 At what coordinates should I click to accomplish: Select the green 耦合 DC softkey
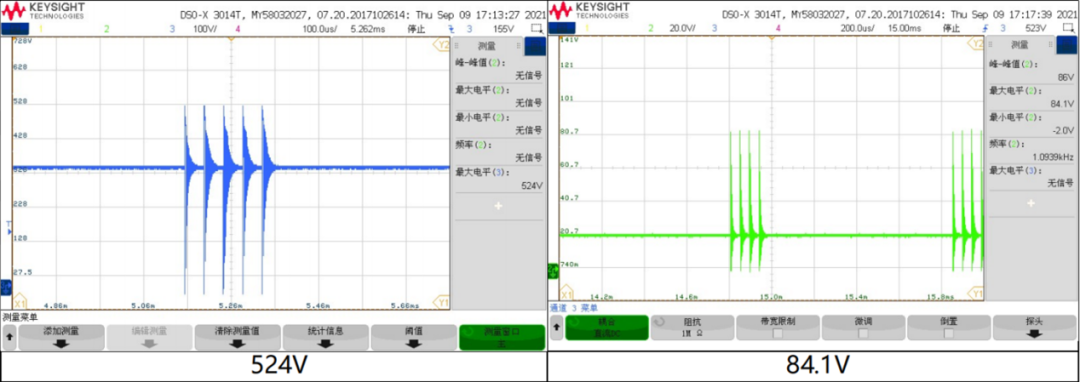(607, 328)
